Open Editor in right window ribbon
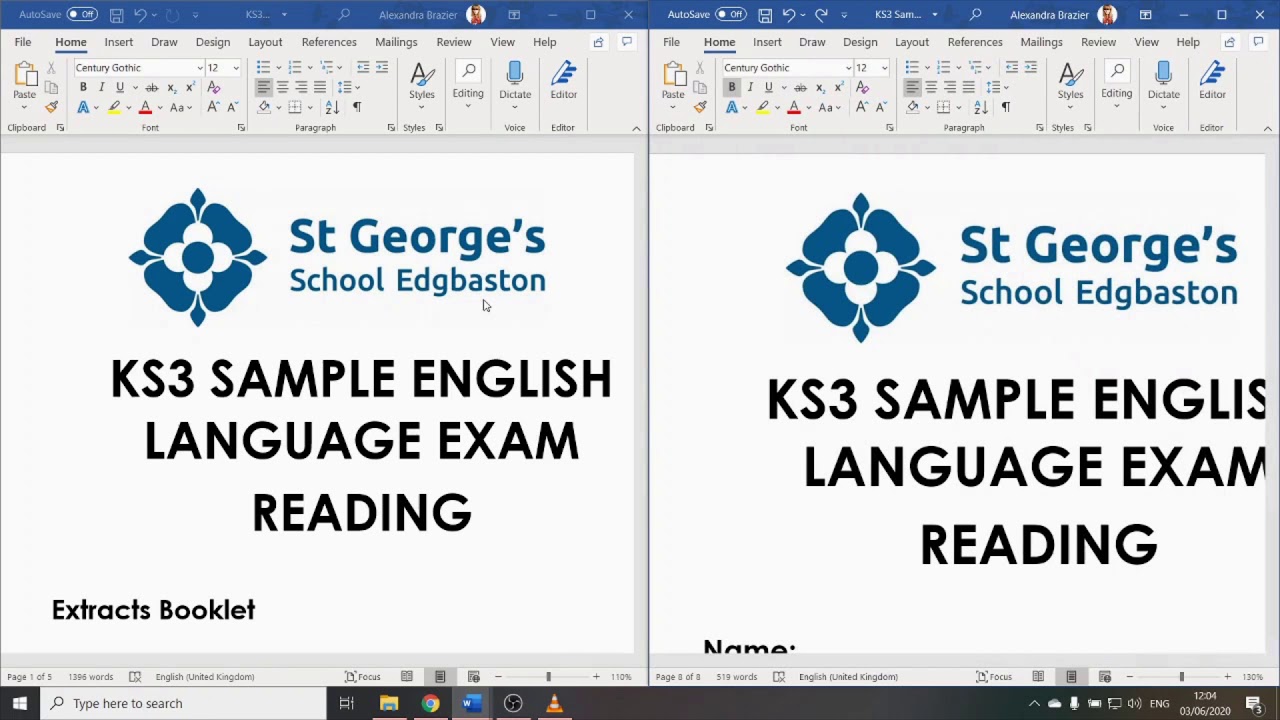 [1212, 81]
